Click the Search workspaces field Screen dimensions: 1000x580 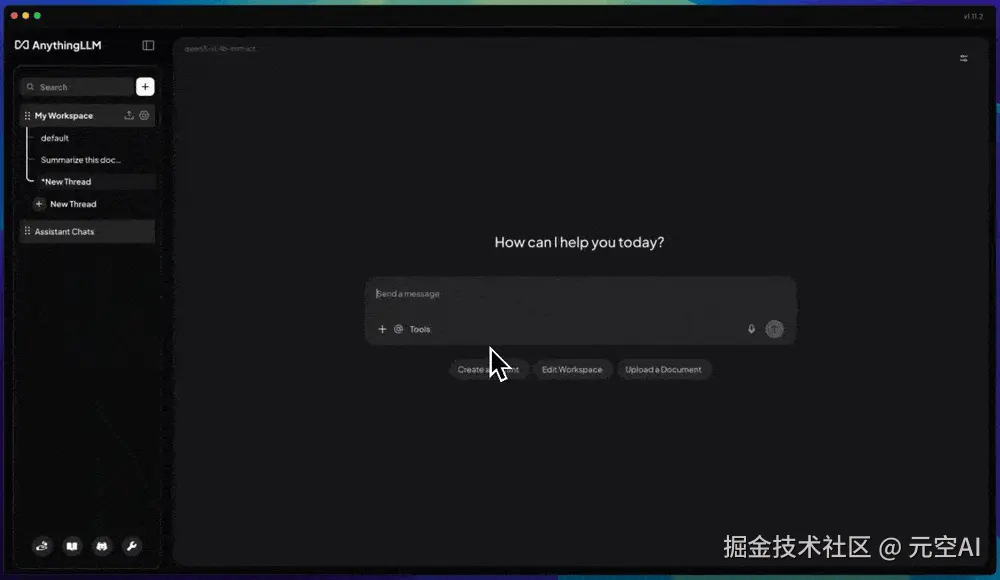[x=77, y=87]
